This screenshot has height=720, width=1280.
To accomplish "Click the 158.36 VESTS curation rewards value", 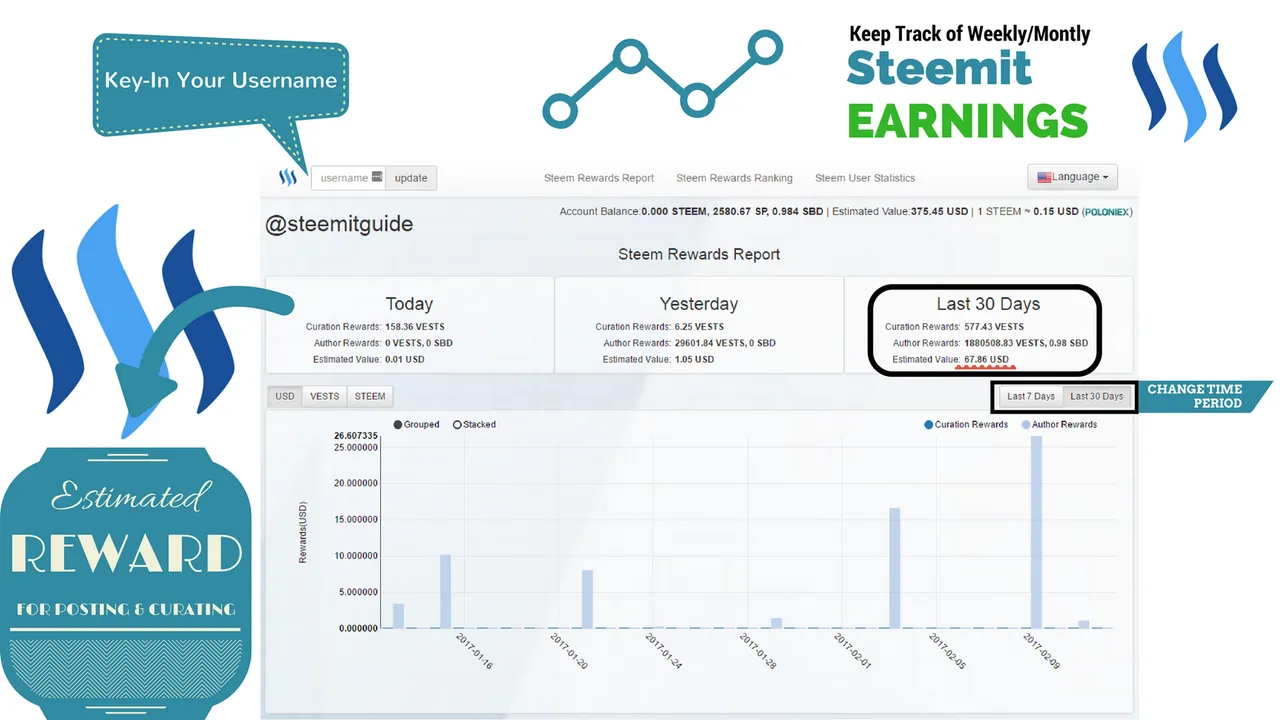I will pos(417,327).
